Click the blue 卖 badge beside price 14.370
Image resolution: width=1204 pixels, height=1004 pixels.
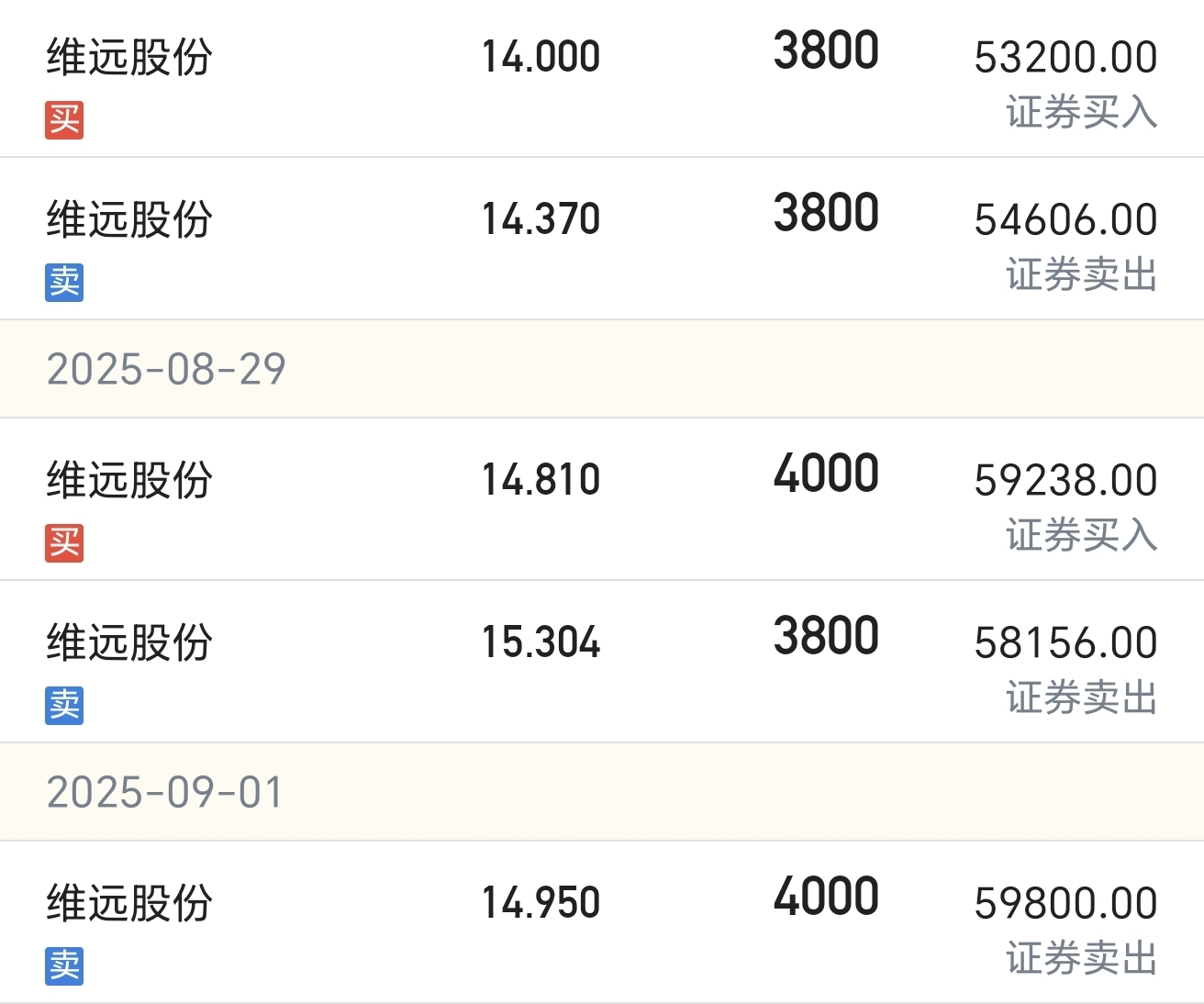[x=64, y=283]
